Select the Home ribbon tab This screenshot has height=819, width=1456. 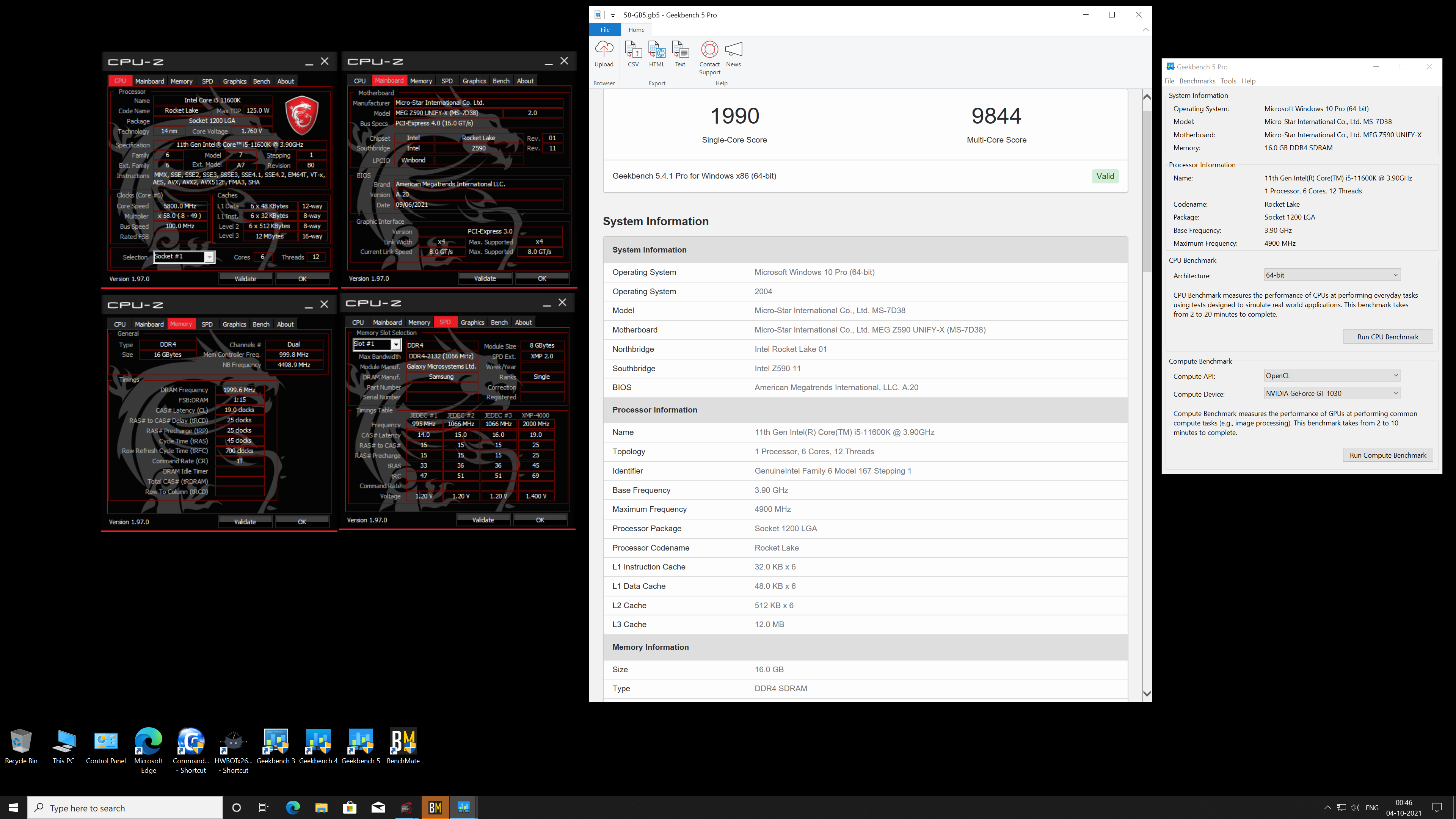point(637,30)
